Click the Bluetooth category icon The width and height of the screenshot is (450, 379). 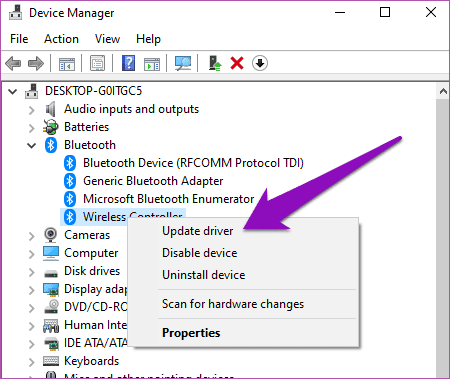tap(51, 145)
